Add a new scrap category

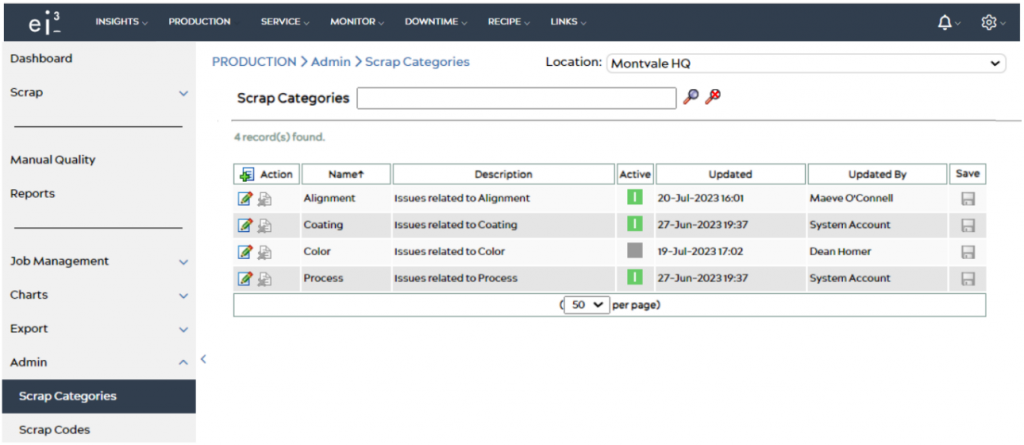[247, 174]
